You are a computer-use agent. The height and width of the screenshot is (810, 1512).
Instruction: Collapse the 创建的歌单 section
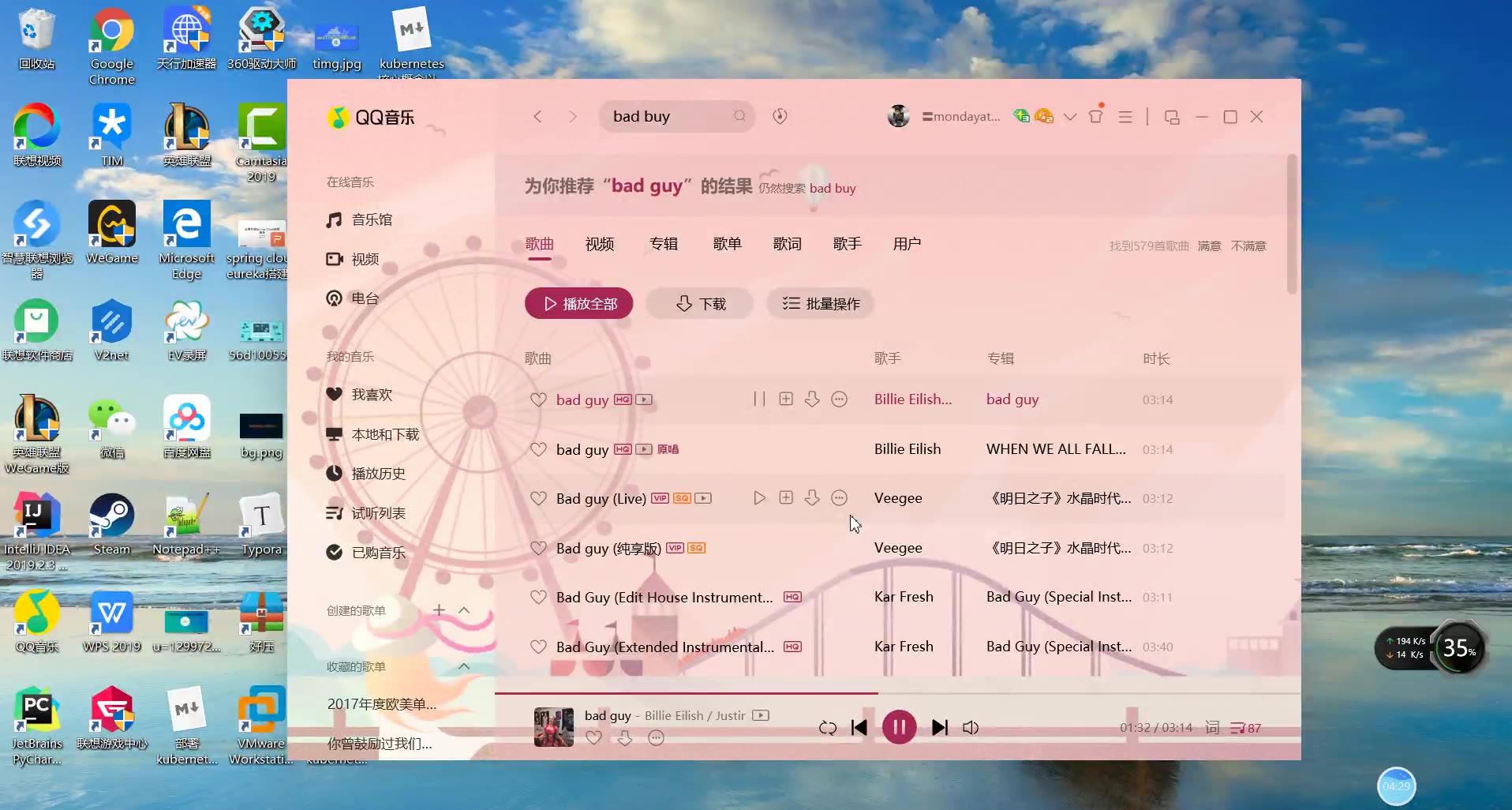pos(464,610)
